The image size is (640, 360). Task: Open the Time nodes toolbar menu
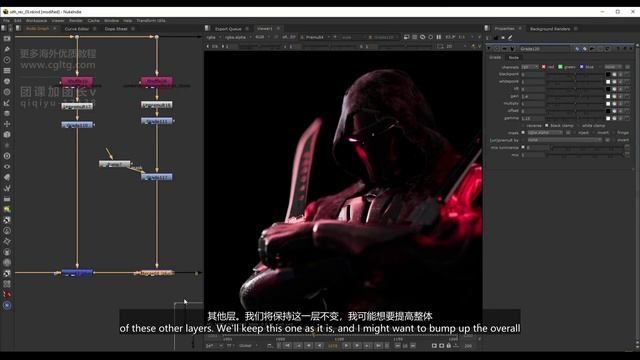coord(7,60)
